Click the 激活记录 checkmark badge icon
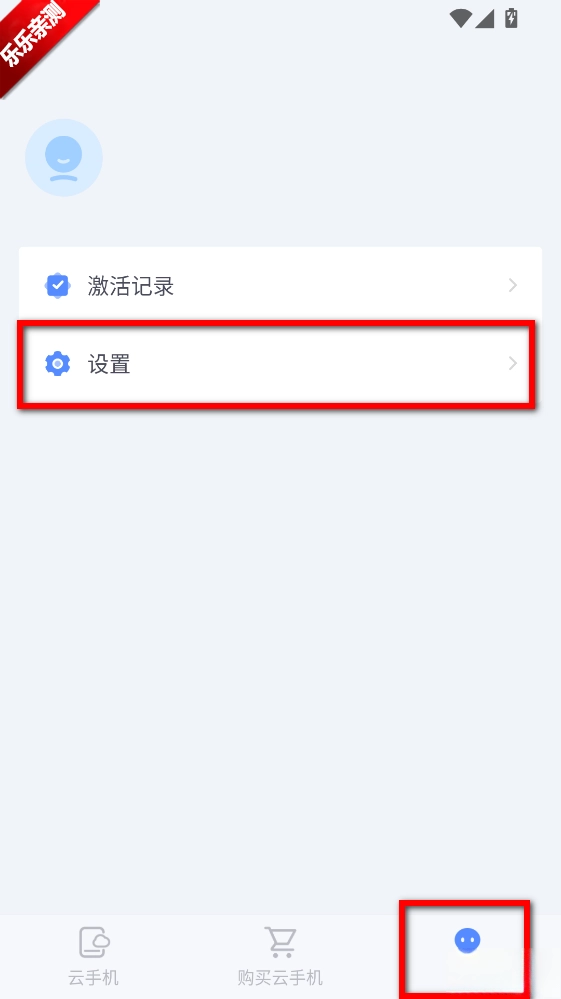 57,285
